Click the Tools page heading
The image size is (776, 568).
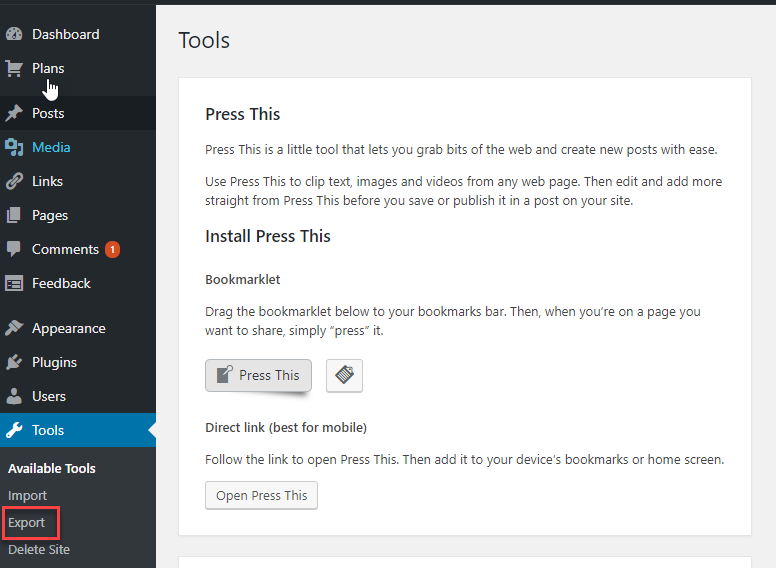tap(204, 40)
